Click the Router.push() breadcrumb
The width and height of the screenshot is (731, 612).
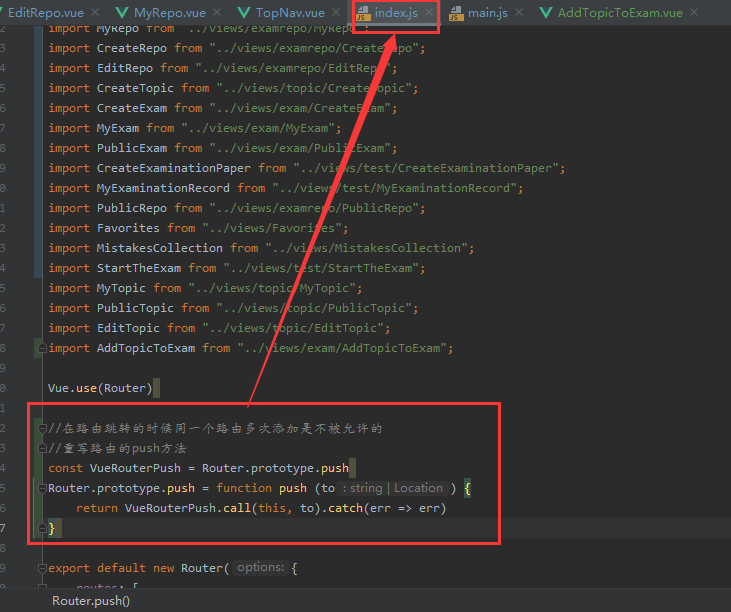click(x=91, y=601)
